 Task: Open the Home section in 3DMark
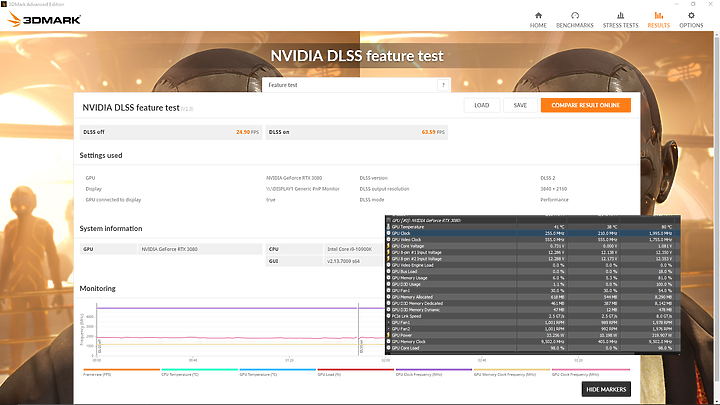pos(538,20)
